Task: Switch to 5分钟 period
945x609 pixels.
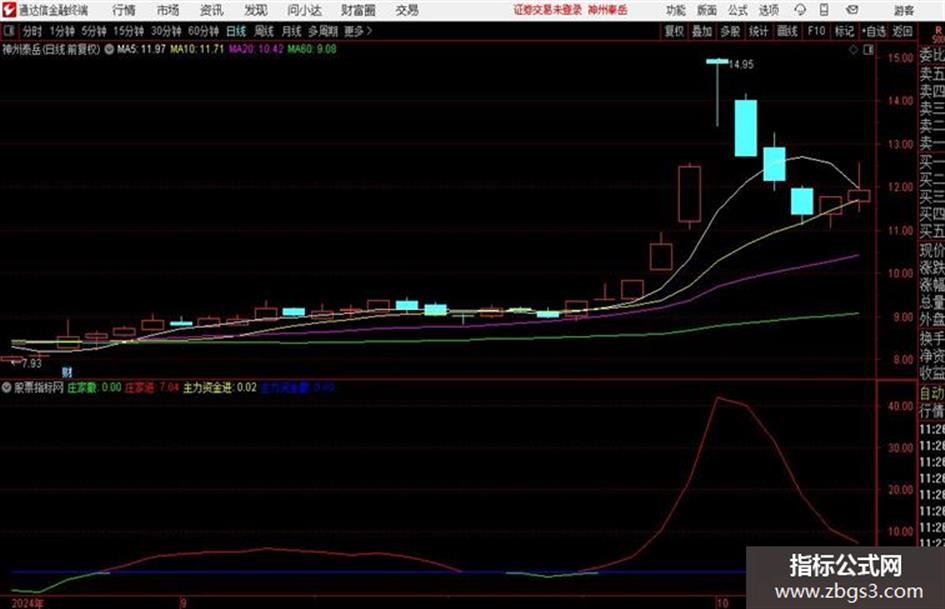Action: point(94,31)
